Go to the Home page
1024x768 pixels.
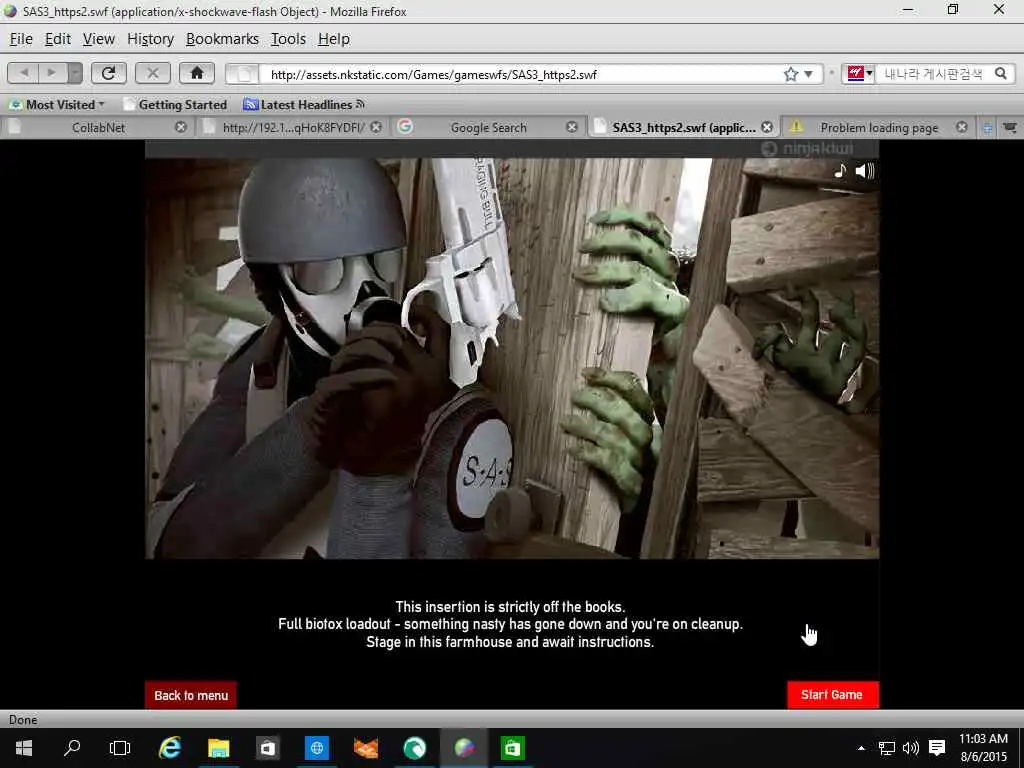pyautogui.click(x=197, y=73)
